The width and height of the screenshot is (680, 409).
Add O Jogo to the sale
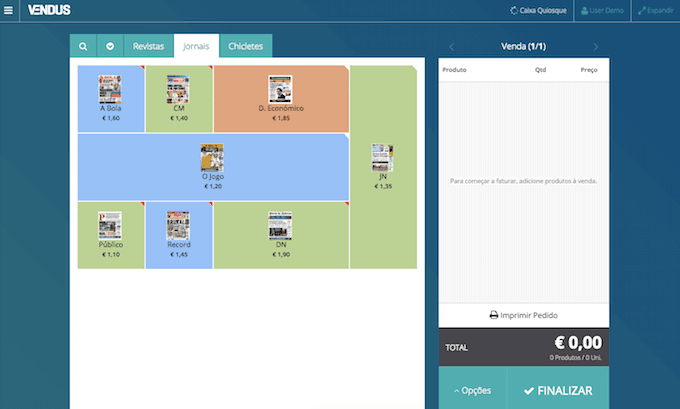(x=213, y=167)
